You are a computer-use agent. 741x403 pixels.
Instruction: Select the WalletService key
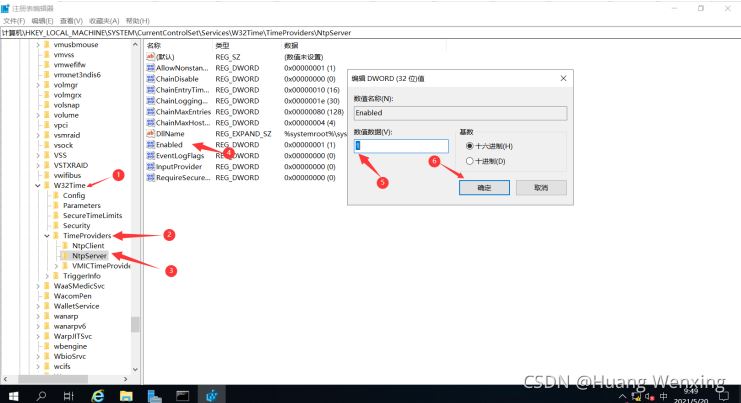click(x=77, y=306)
